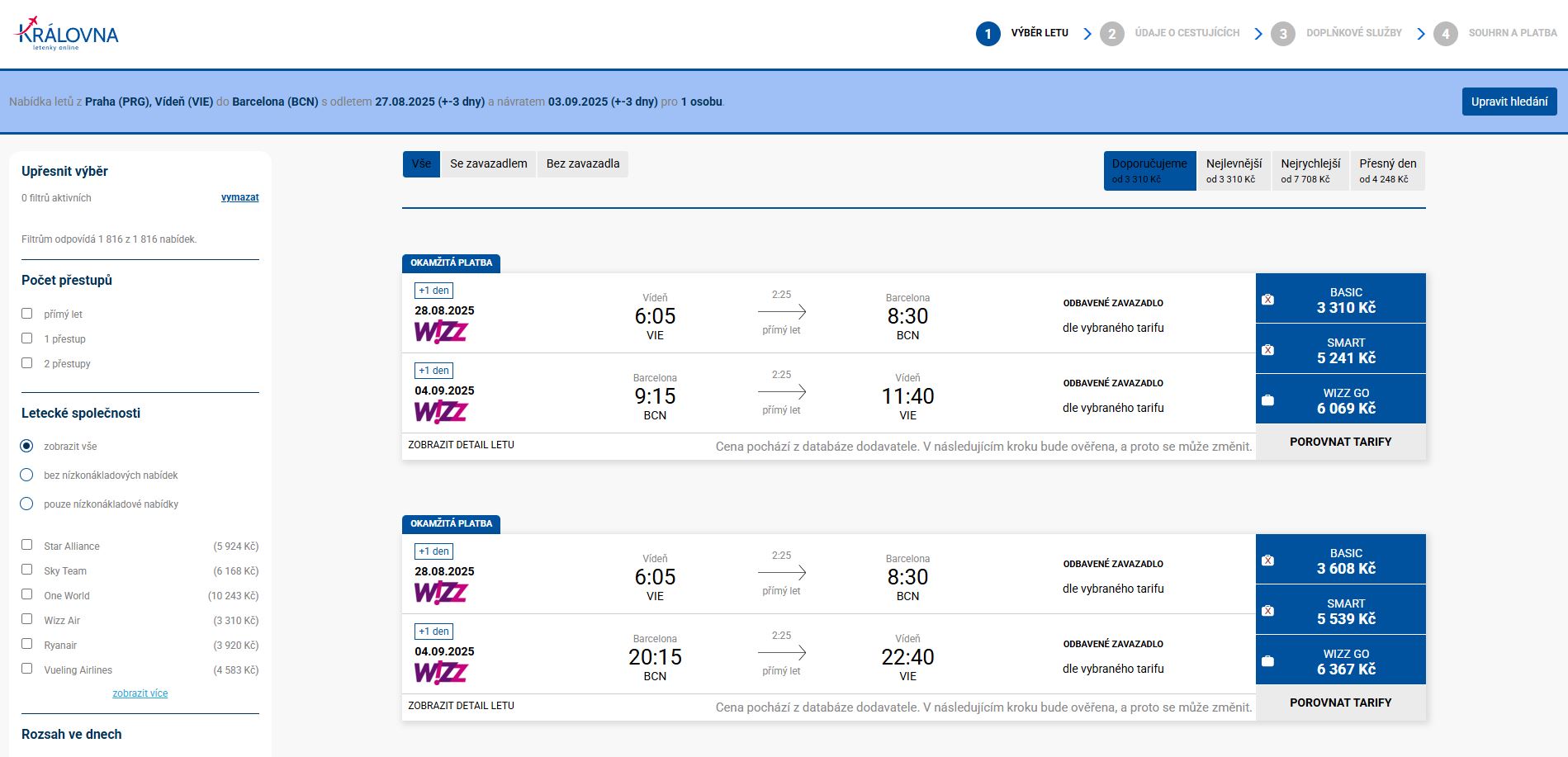Check the 'přímý let' filter
Screen dimensions: 1568x757
pos(27,314)
